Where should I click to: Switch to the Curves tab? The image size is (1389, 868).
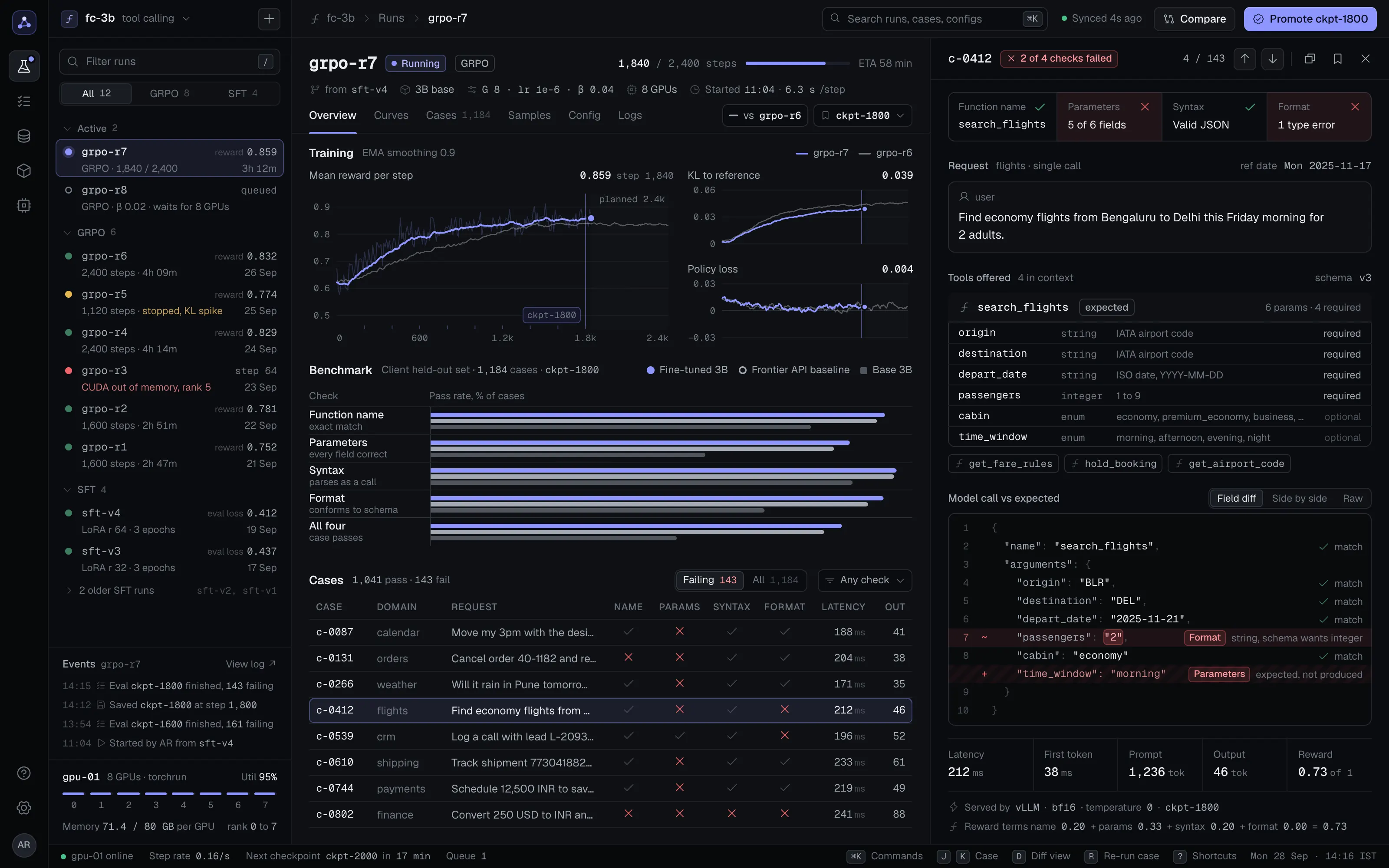pos(391,115)
